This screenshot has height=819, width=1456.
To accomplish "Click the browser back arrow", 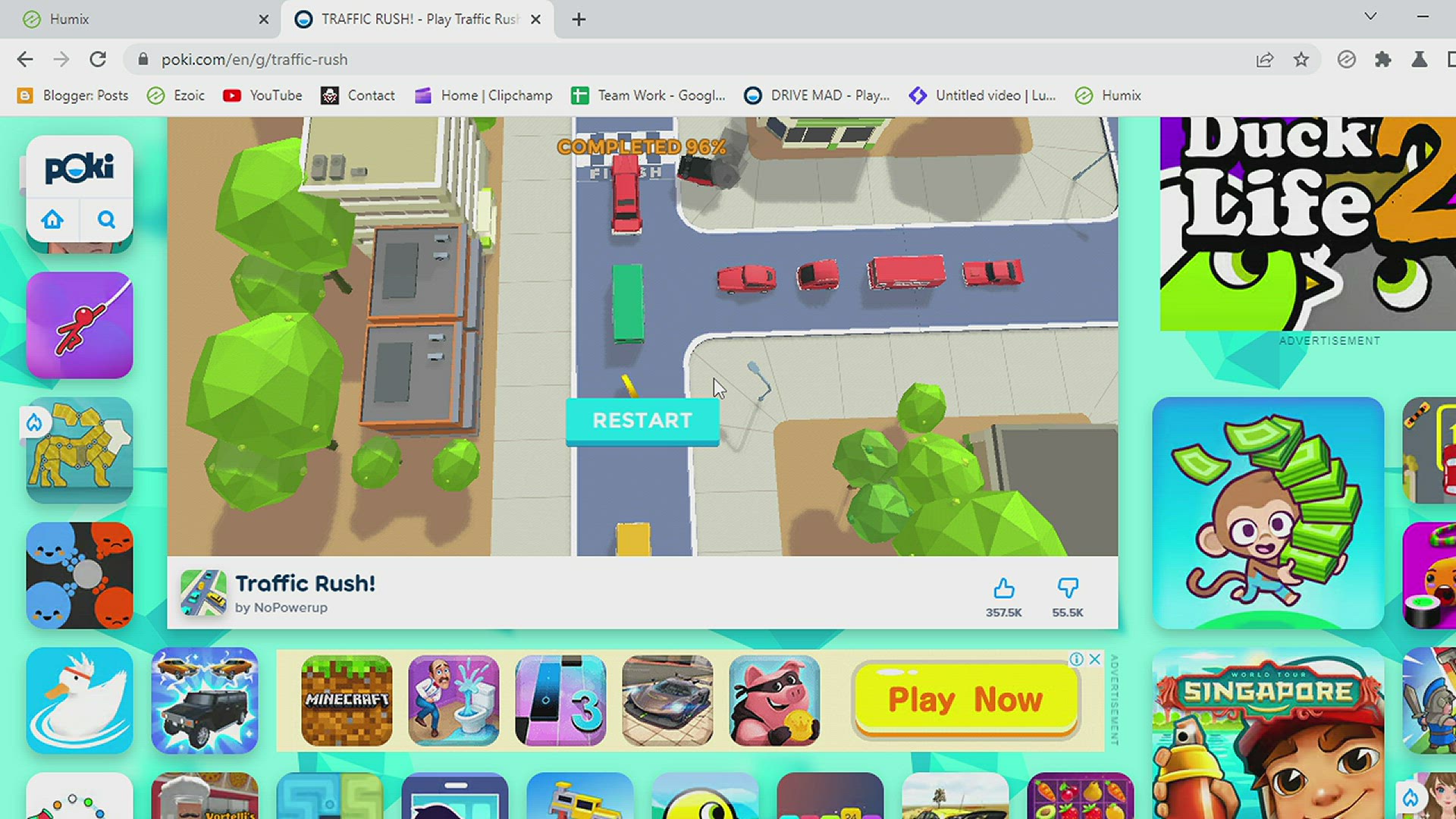I will tap(25, 59).
